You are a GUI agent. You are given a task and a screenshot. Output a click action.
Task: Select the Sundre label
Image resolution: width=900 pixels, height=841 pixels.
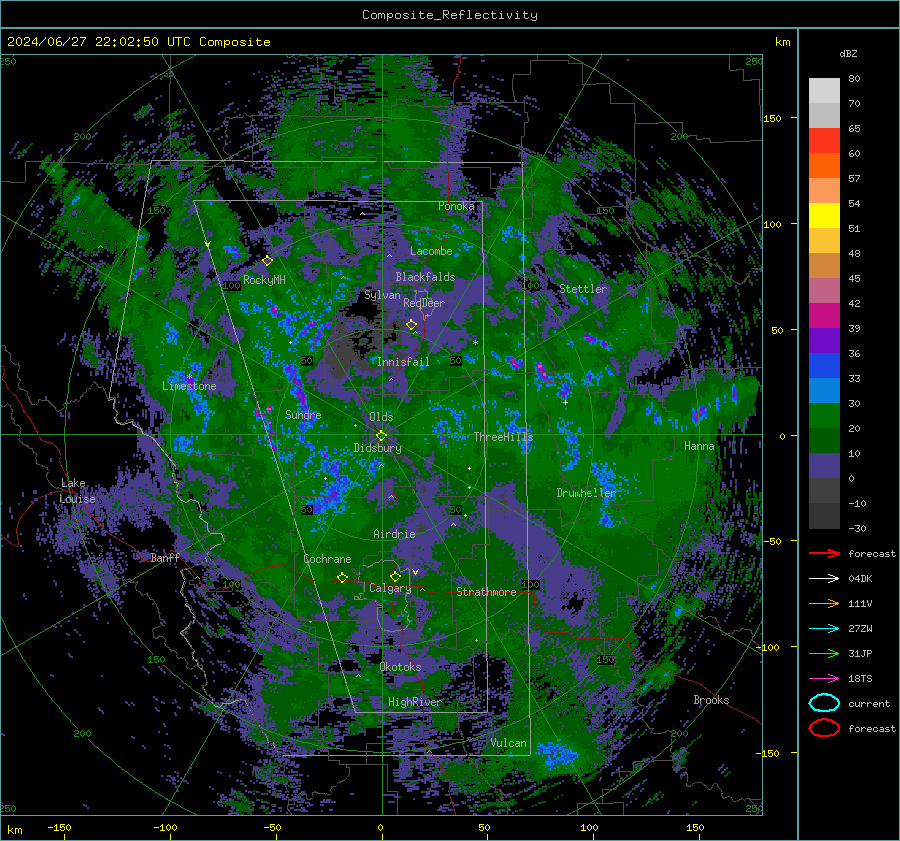point(303,414)
